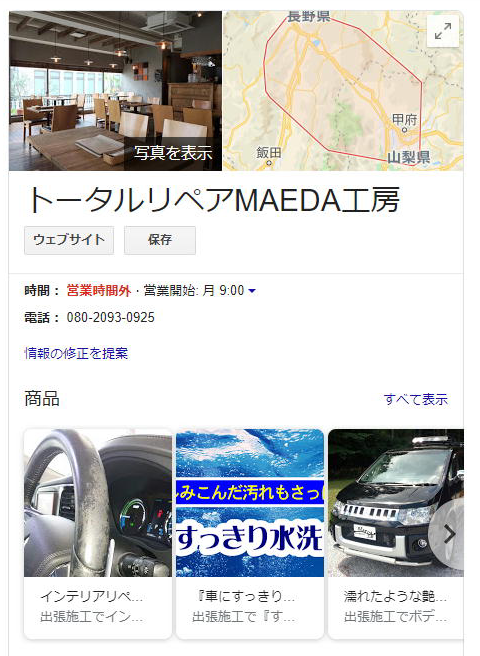Open the すっきり水洗 product image

[250, 503]
